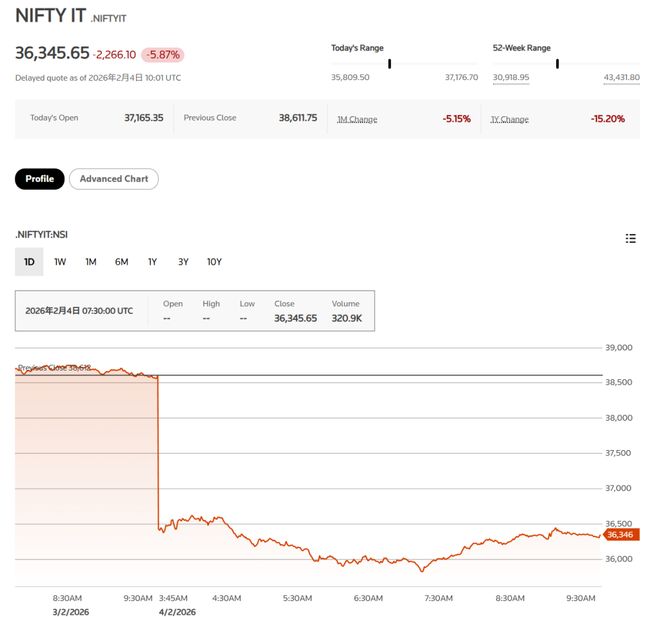The image size is (660, 617).
Task: Switch chart to 1W range
Action: [60, 262]
